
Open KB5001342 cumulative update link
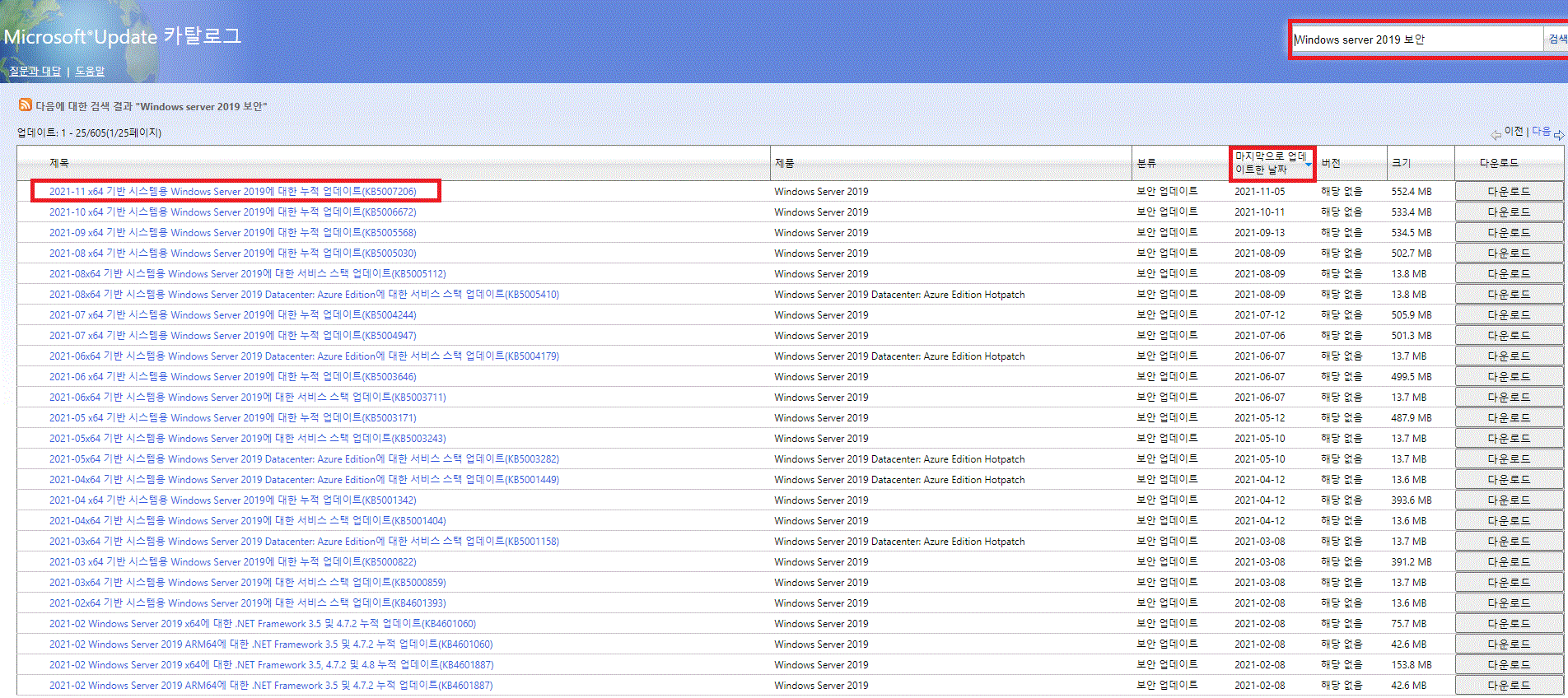point(233,500)
